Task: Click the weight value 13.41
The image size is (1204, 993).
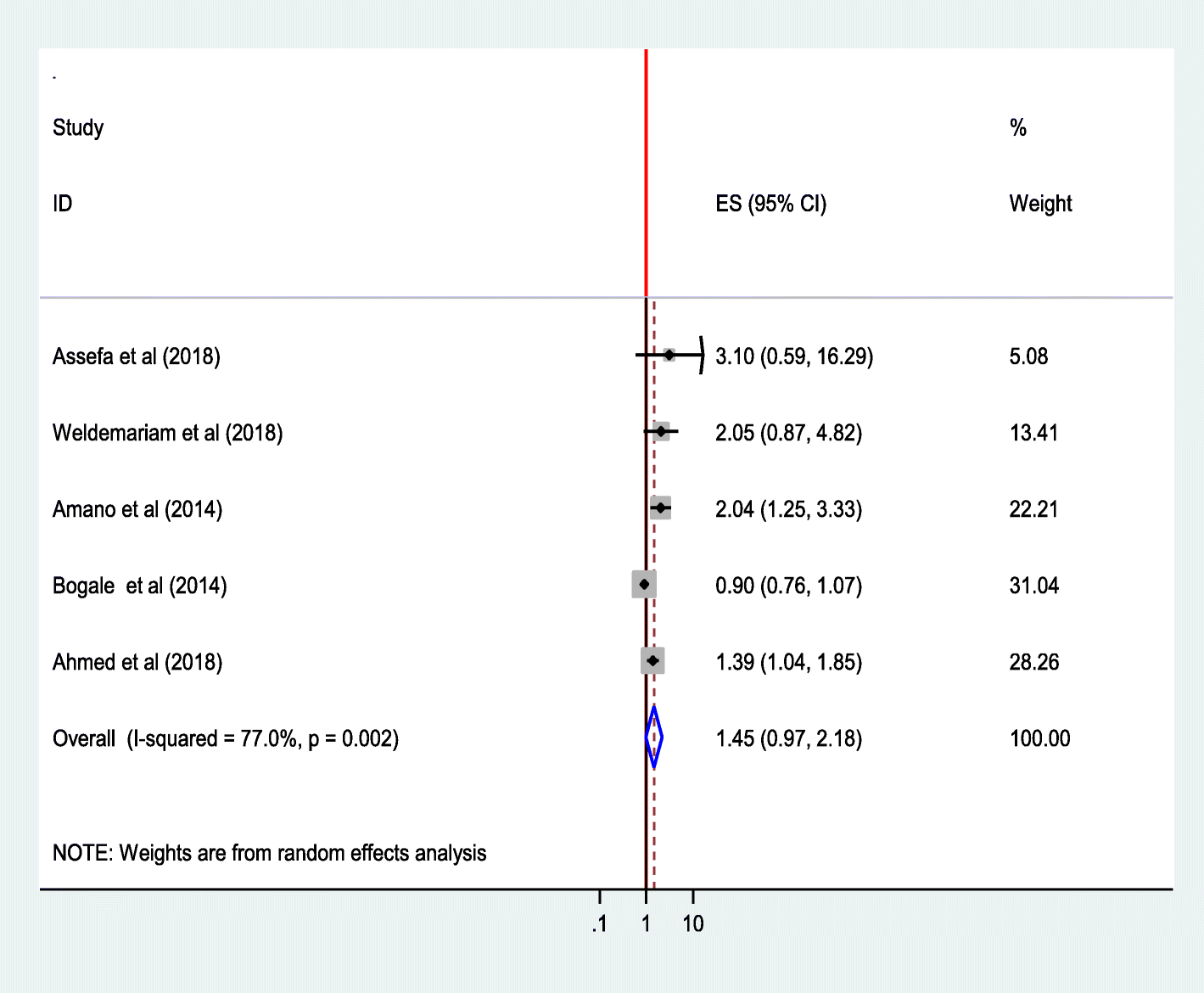Action: [x=1033, y=433]
